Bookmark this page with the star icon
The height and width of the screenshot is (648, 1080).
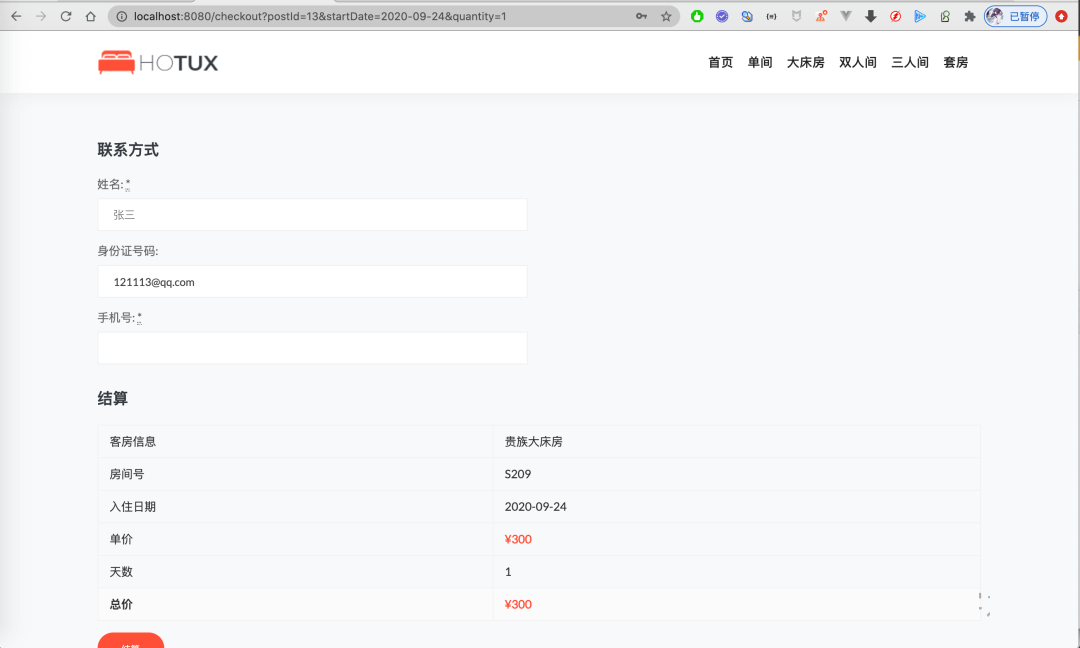(x=666, y=16)
